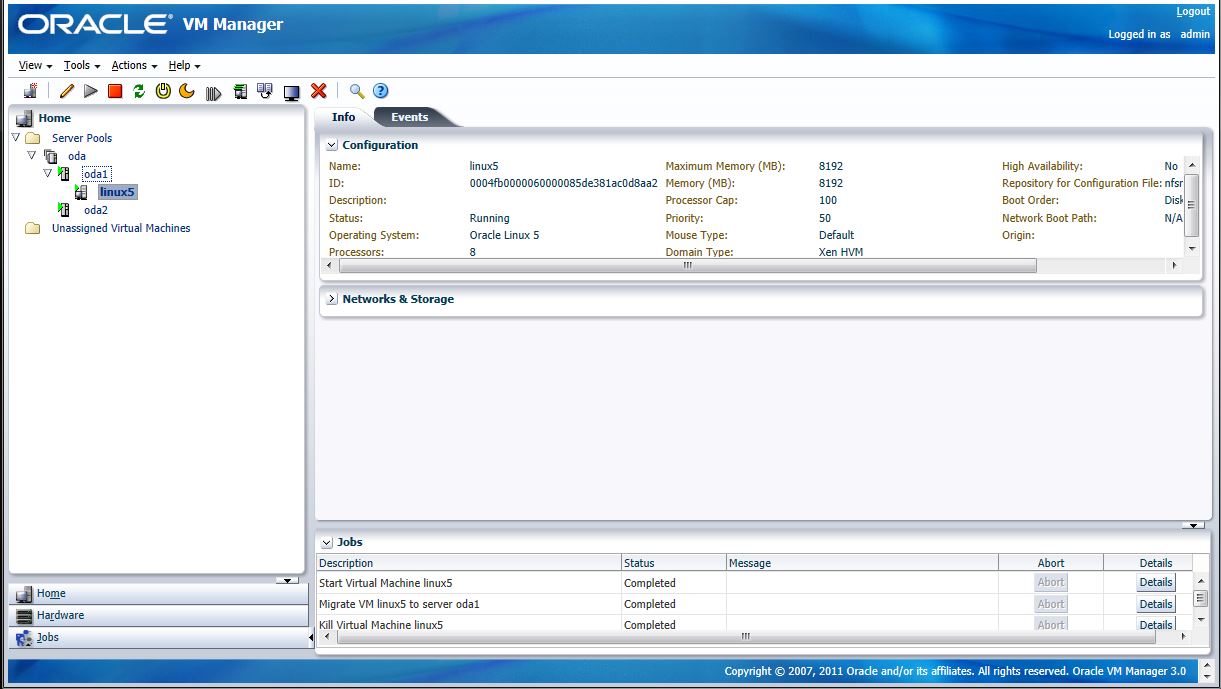Click the oda1 server icon in the tree
1221x689 pixels.
tap(64, 174)
